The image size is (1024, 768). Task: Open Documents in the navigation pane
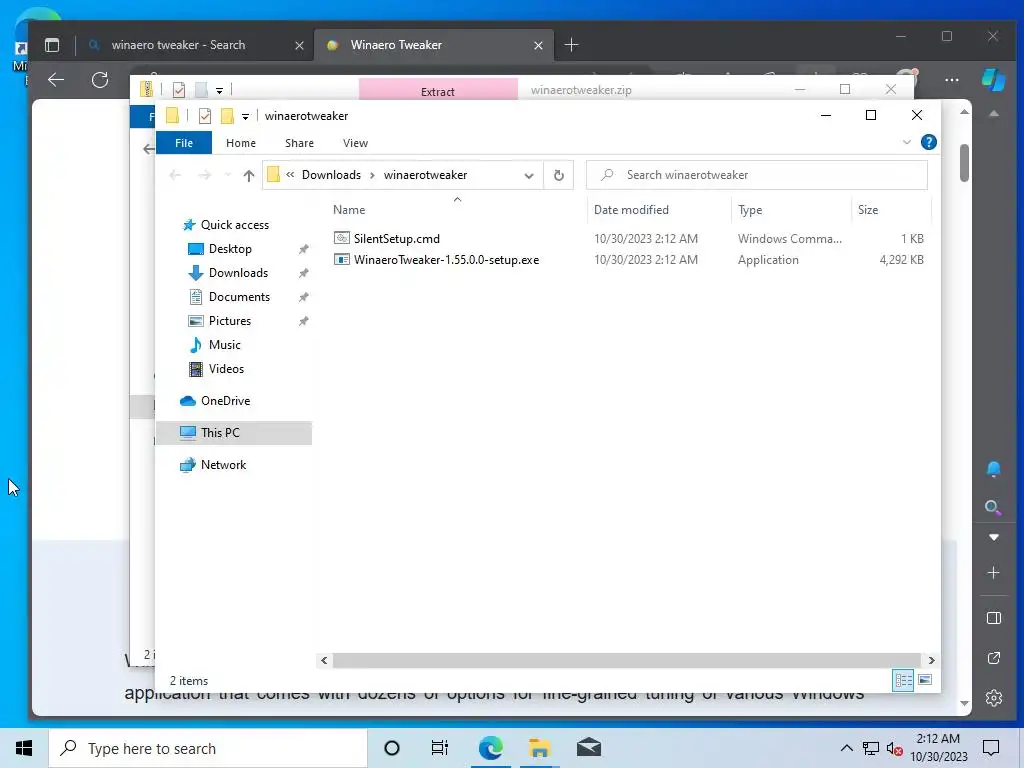click(239, 297)
